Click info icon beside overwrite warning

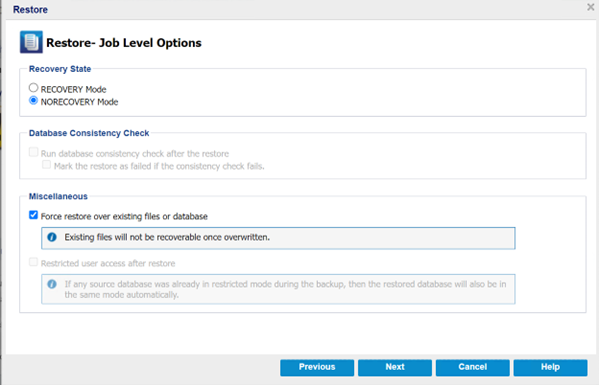click(x=52, y=237)
